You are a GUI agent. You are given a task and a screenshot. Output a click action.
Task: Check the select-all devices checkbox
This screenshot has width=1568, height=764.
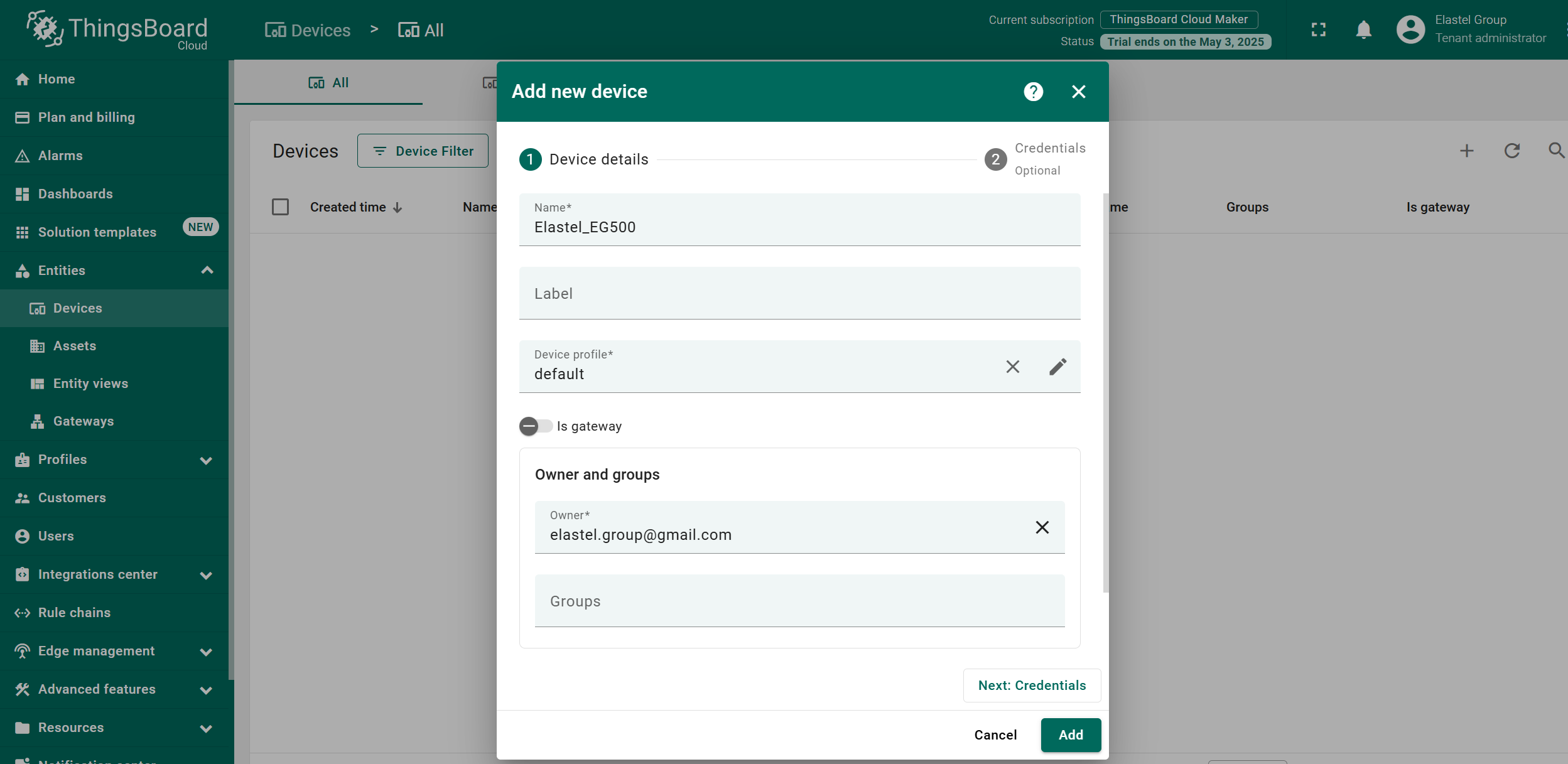(281, 207)
